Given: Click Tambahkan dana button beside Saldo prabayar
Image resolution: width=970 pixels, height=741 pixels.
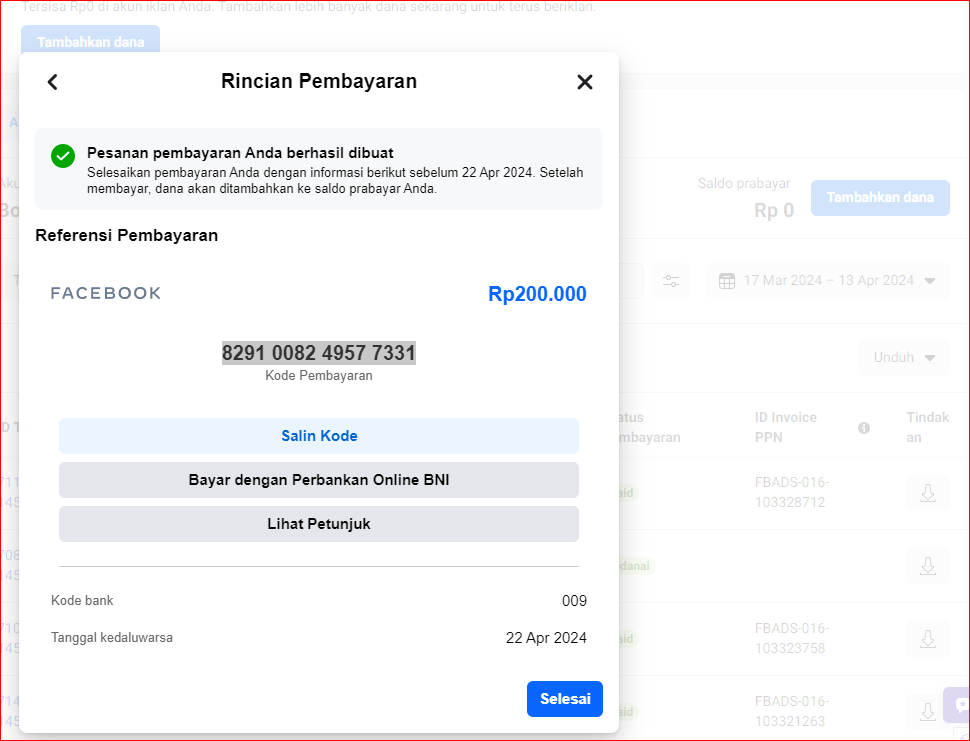Looking at the screenshot, I should pyautogui.click(x=880, y=198).
